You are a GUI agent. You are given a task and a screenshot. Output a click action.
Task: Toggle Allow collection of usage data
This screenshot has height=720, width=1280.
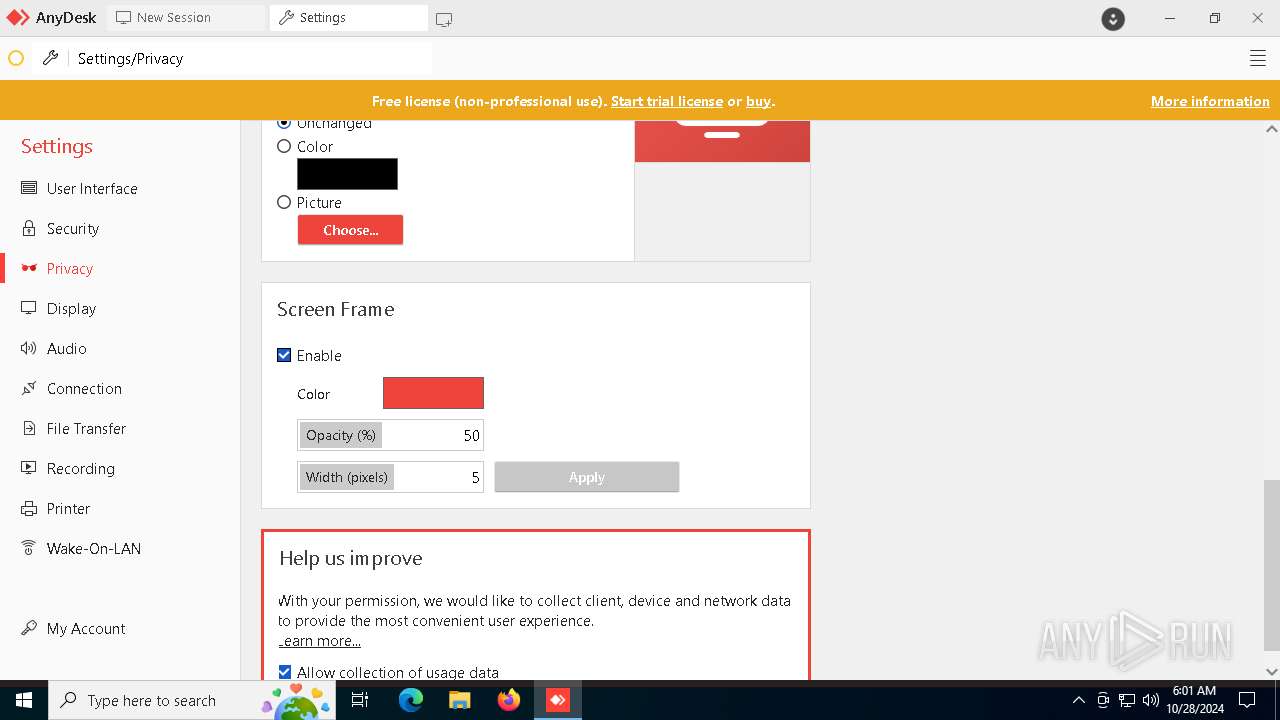tap(285, 673)
